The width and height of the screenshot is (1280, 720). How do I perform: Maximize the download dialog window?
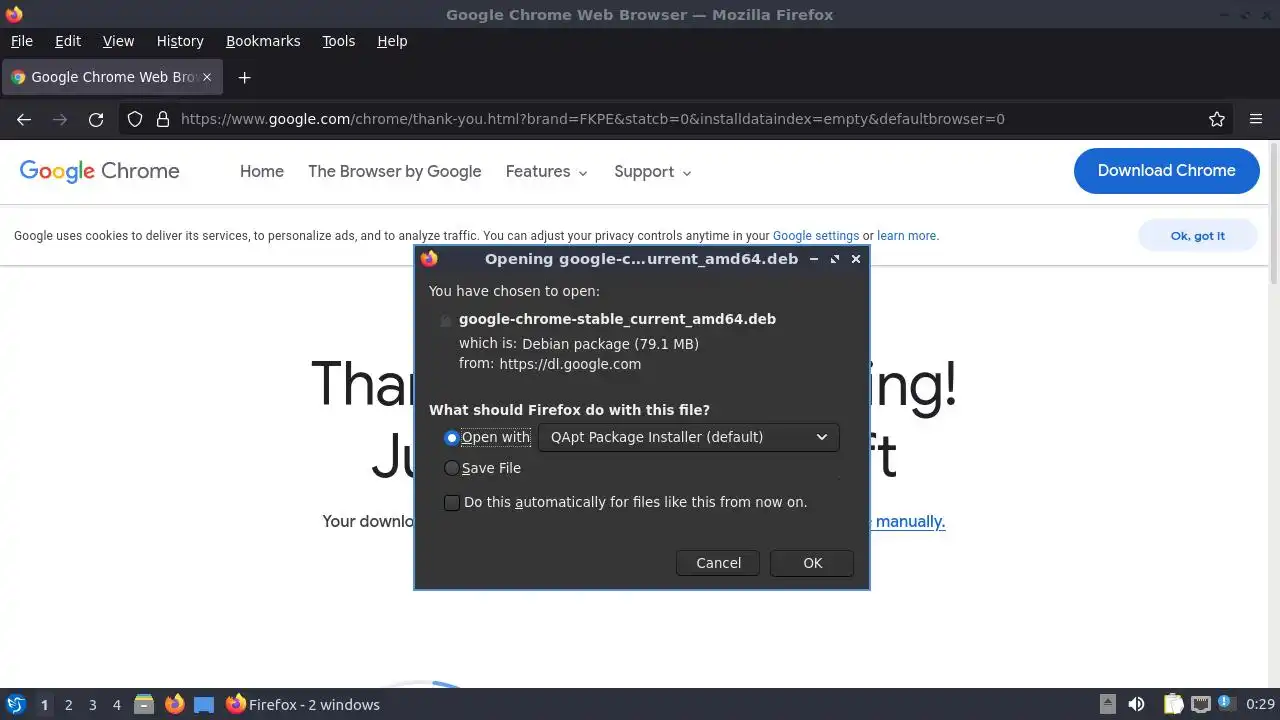(835, 259)
